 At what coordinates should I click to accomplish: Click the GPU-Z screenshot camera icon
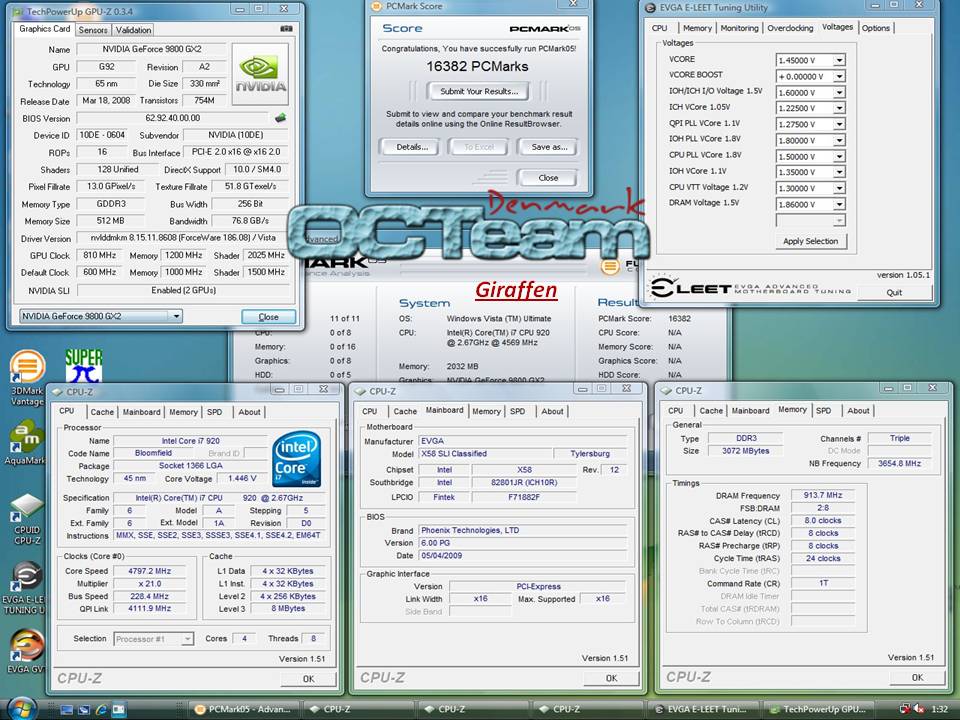point(286,29)
